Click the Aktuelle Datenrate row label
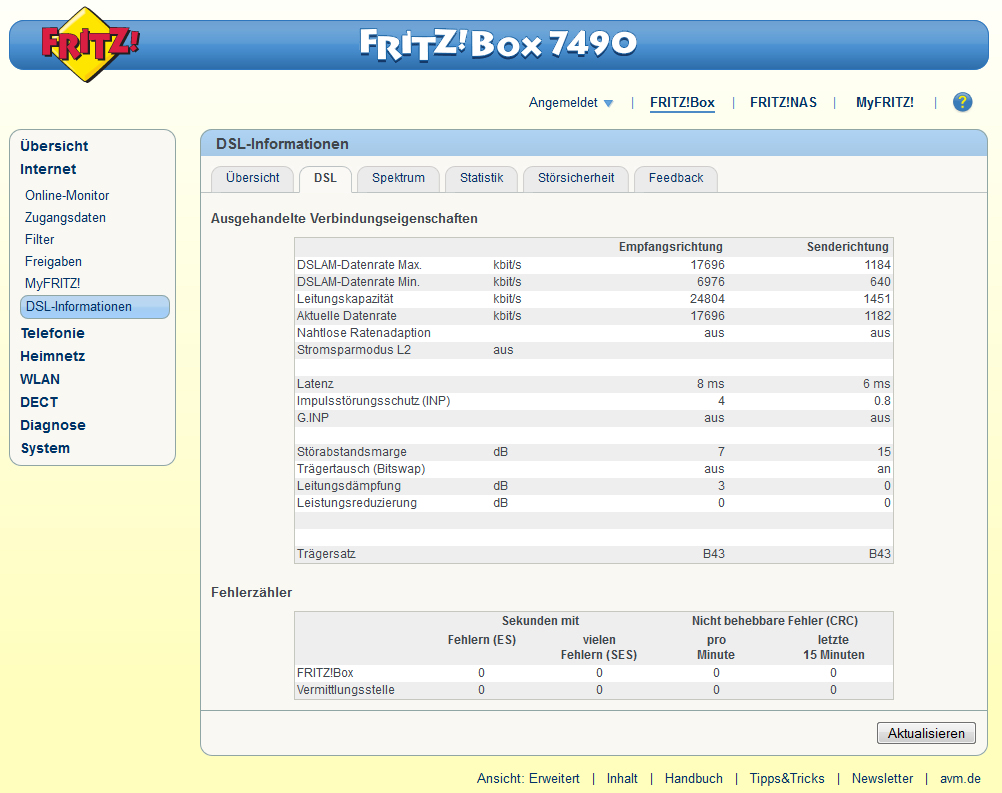Image resolution: width=1002 pixels, height=793 pixels. coord(346,316)
